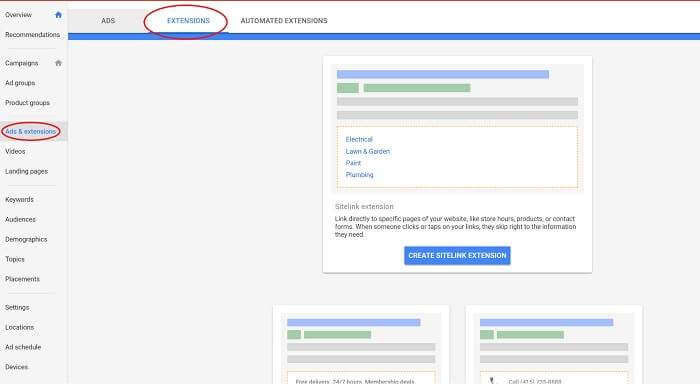Viewport: 700px width, 384px height.
Task: Click the Electrical sample sitelink
Action: pyautogui.click(x=359, y=139)
